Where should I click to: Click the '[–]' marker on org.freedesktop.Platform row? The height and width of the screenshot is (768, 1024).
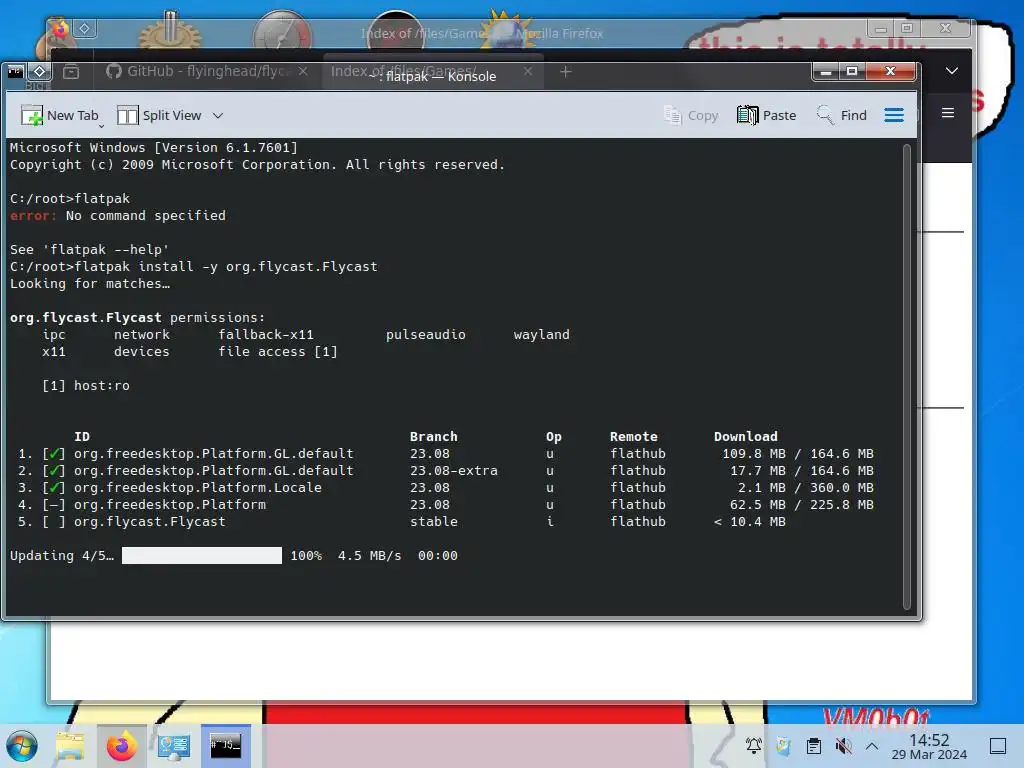coord(54,504)
